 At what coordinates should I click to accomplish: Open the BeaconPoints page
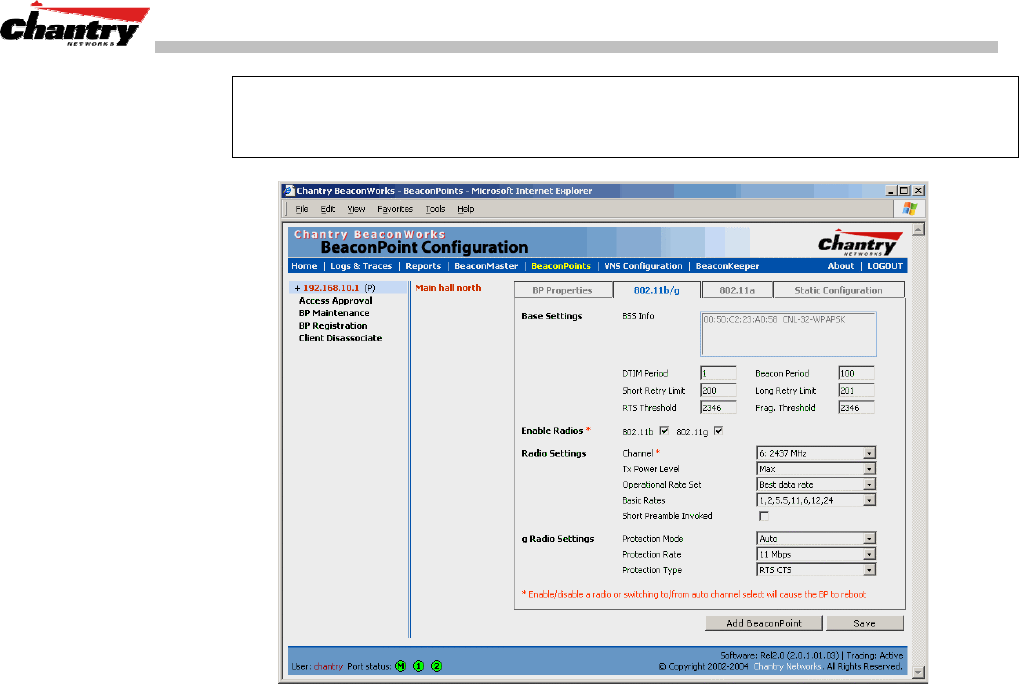coord(561,266)
